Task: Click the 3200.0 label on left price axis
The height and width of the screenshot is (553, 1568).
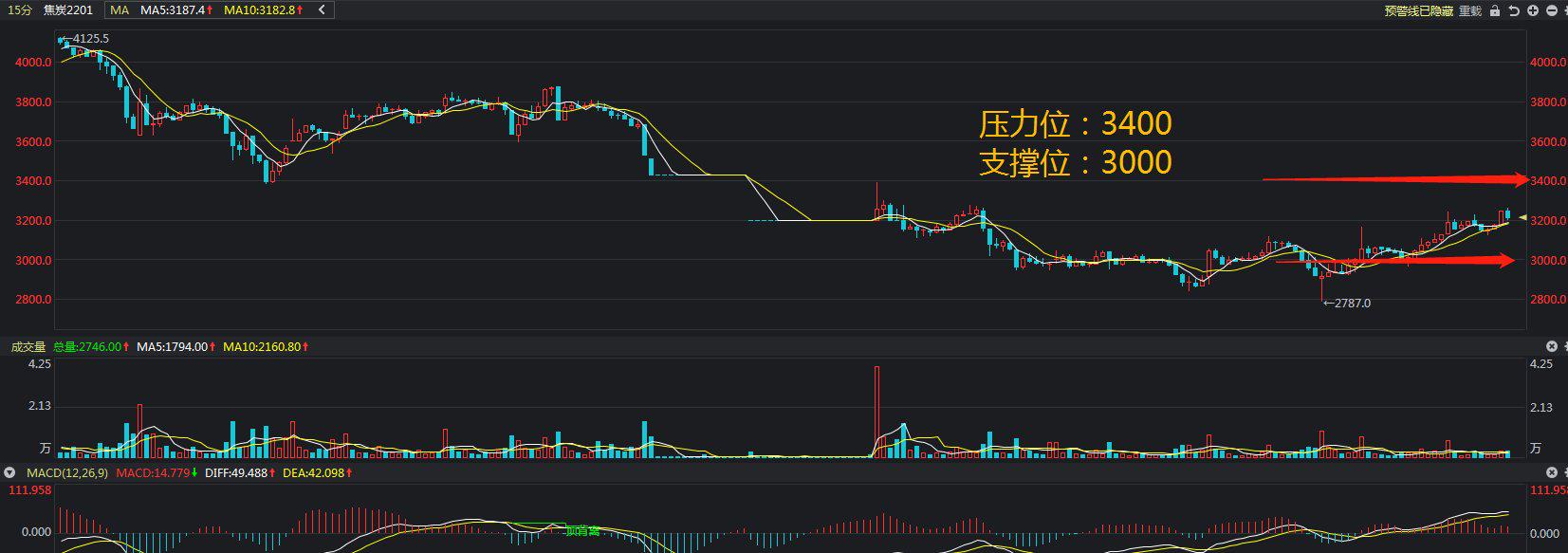Action: 33,221
